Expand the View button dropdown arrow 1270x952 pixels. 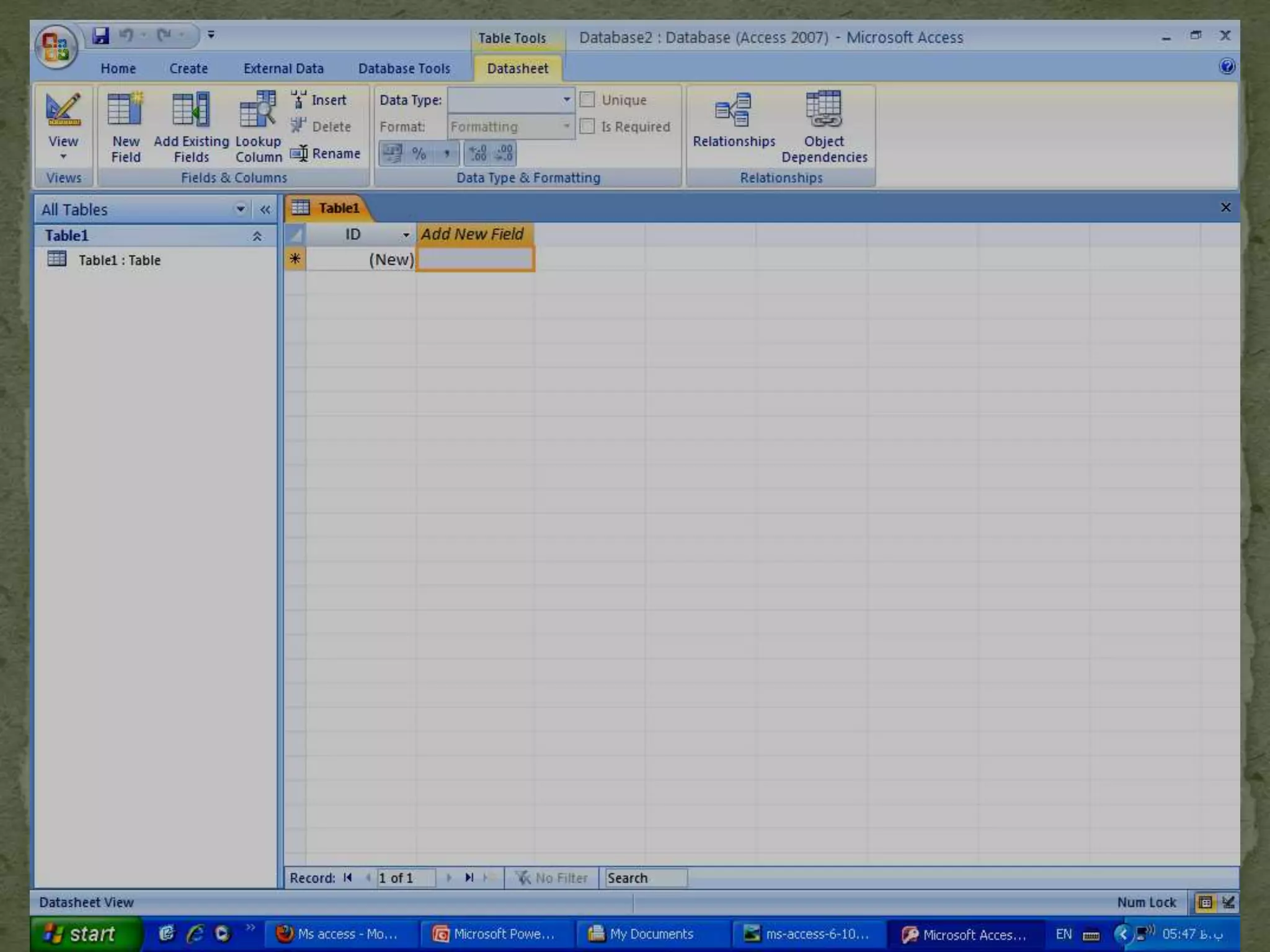(x=63, y=157)
